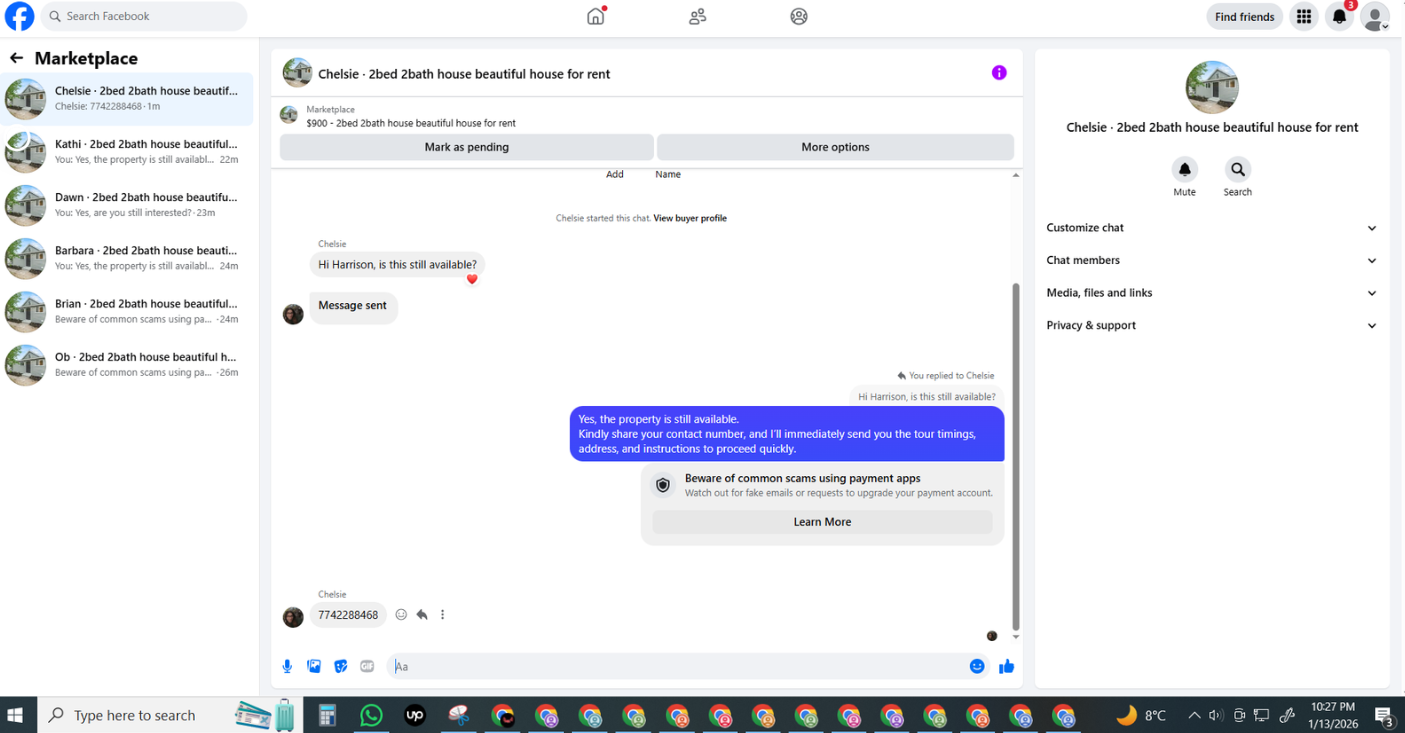Expand Chat members section
This screenshot has height=733, width=1405.
click(x=1211, y=260)
